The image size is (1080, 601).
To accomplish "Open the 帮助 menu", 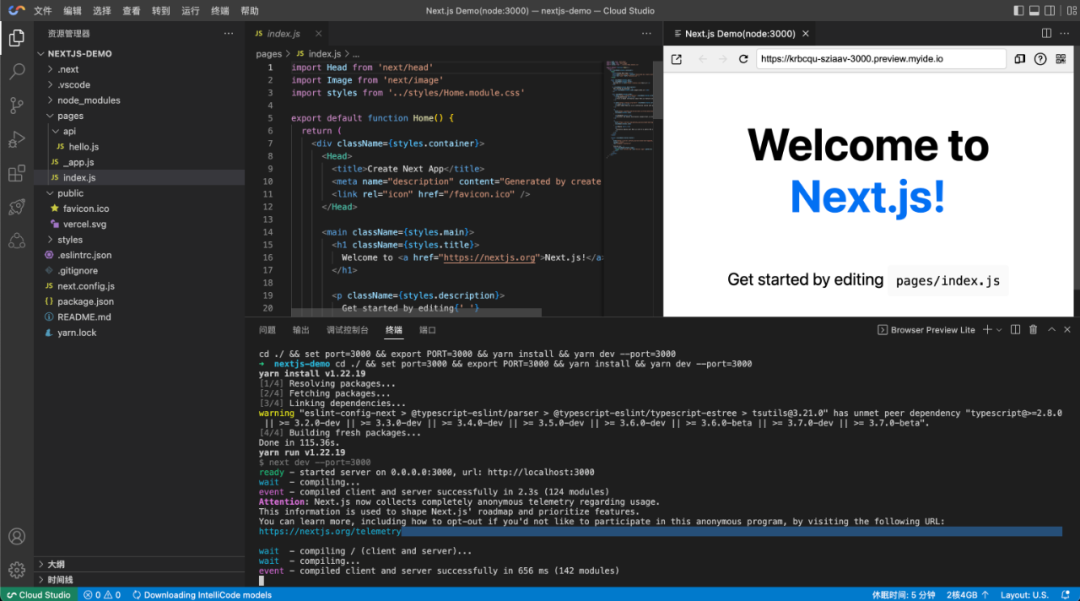I will point(249,11).
